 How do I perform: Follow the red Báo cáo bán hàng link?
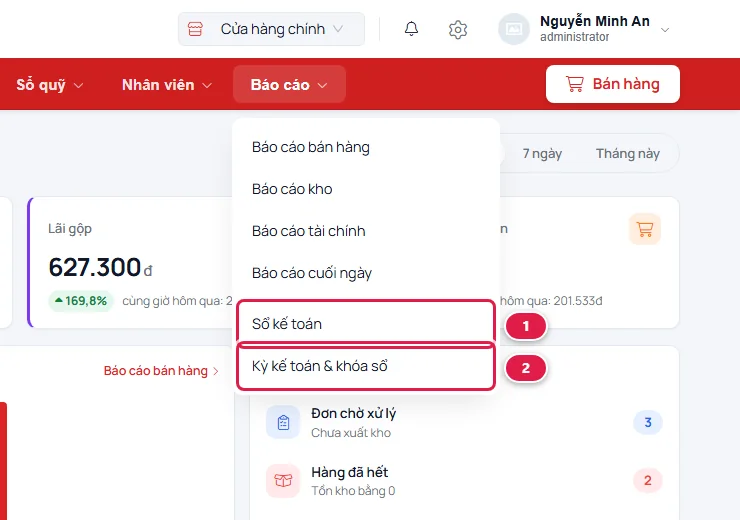pyautogui.click(x=161, y=371)
